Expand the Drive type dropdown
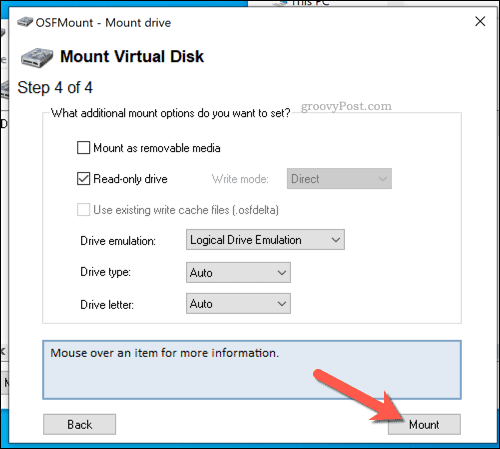Image resolution: width=500 pixels, height=449 pixels. 238,272
